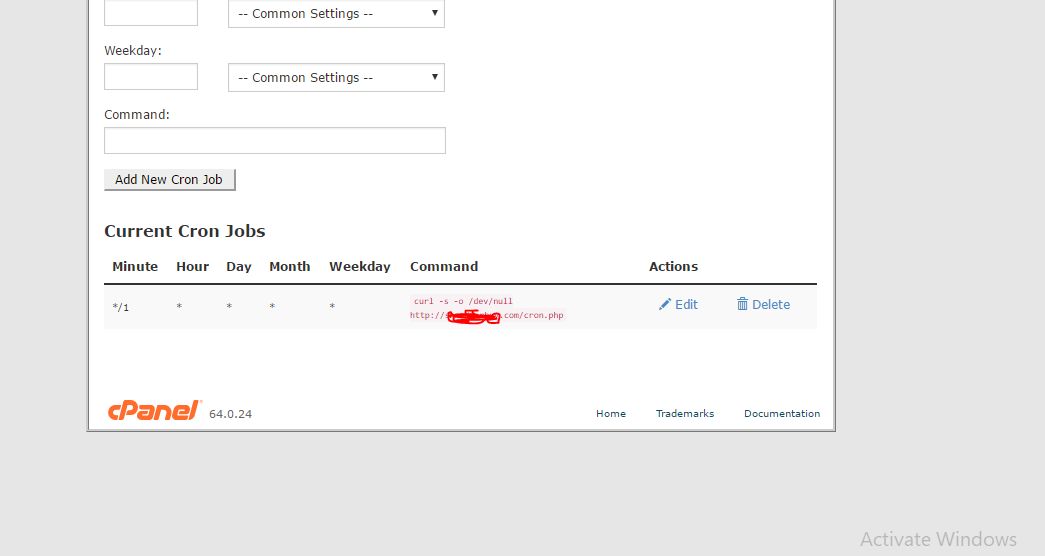Click the Day column header
Image resolution: width=1045 pixels, height=556 pixels.
[x=239, y=267]
